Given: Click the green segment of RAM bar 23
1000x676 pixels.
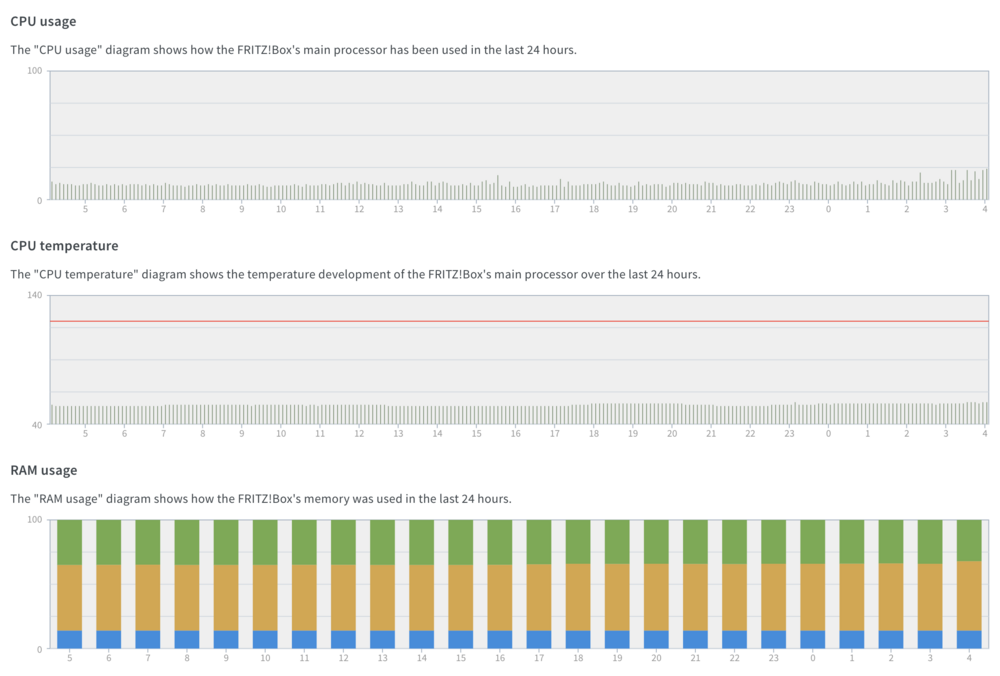Looking at the screenshot, I should (774, 541).
